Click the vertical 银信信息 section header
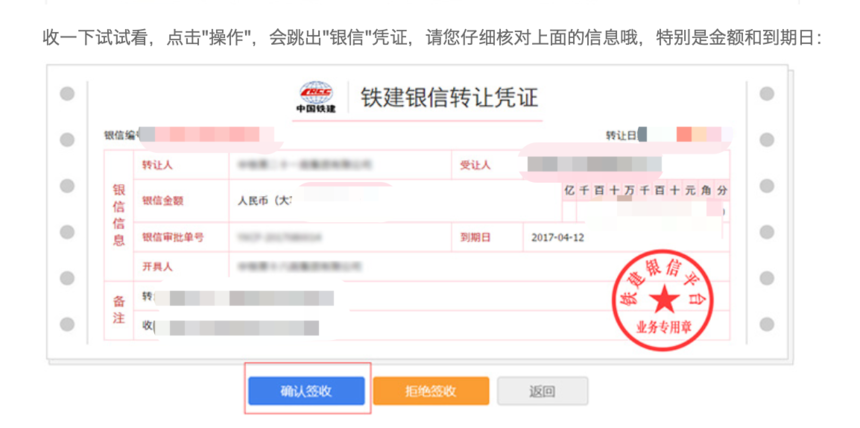The height and width of the screenshot is (428, 860). (x=118, y=214)
